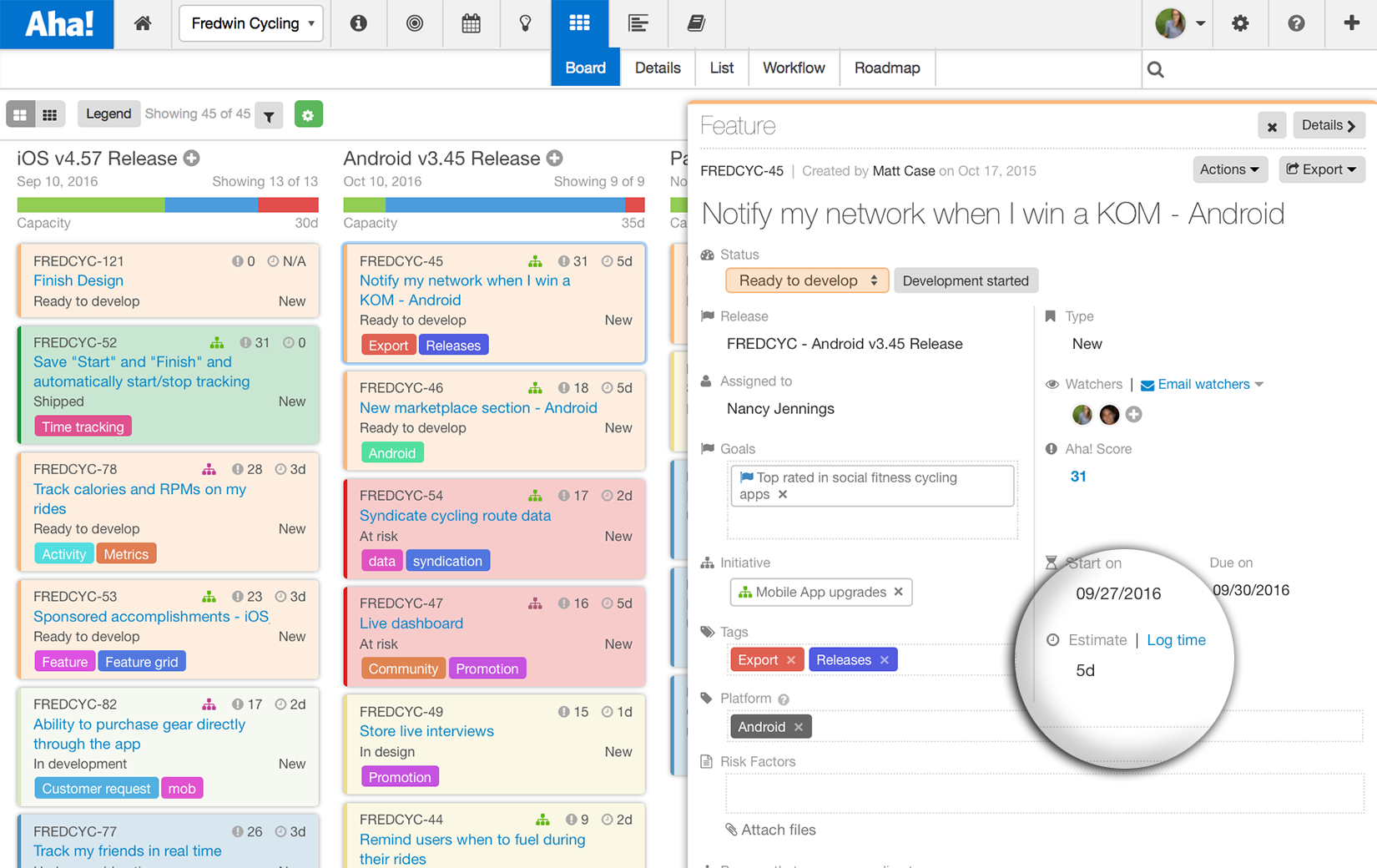Click the Log time link
The image size is (1377, 868).
tap(1176, 640)
